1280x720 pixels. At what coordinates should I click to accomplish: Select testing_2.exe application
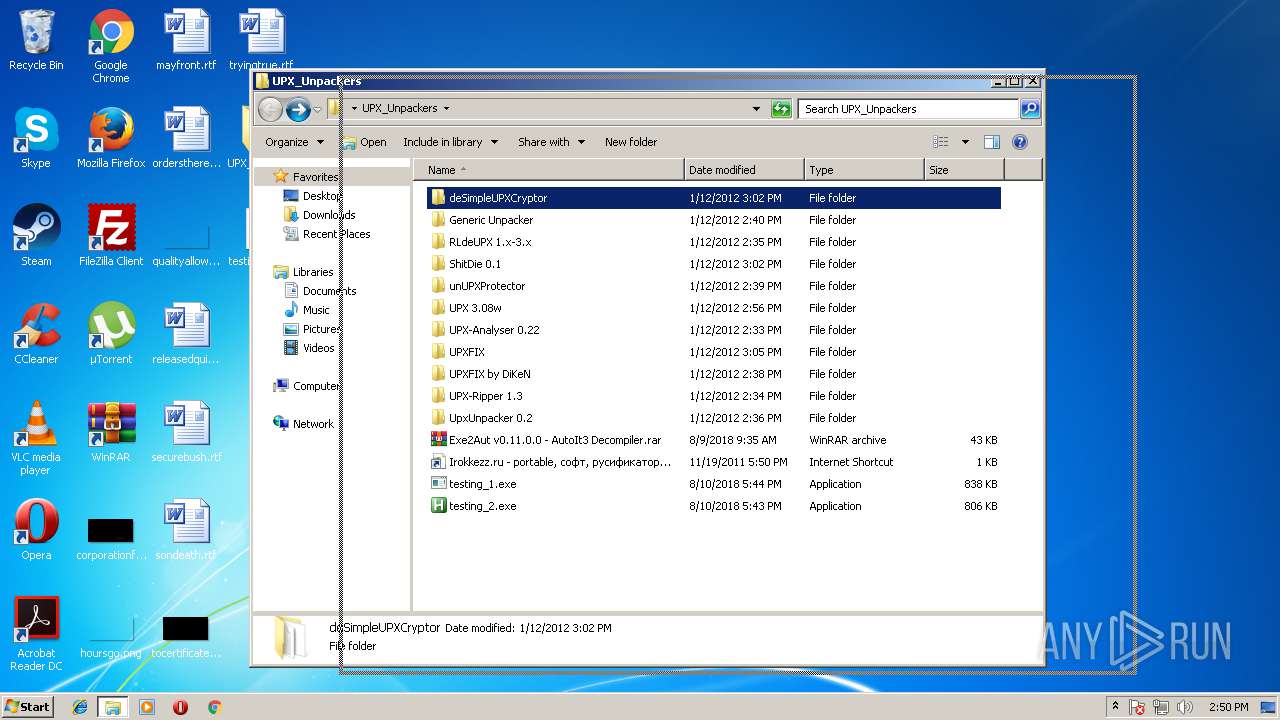(x=714, y=506)
